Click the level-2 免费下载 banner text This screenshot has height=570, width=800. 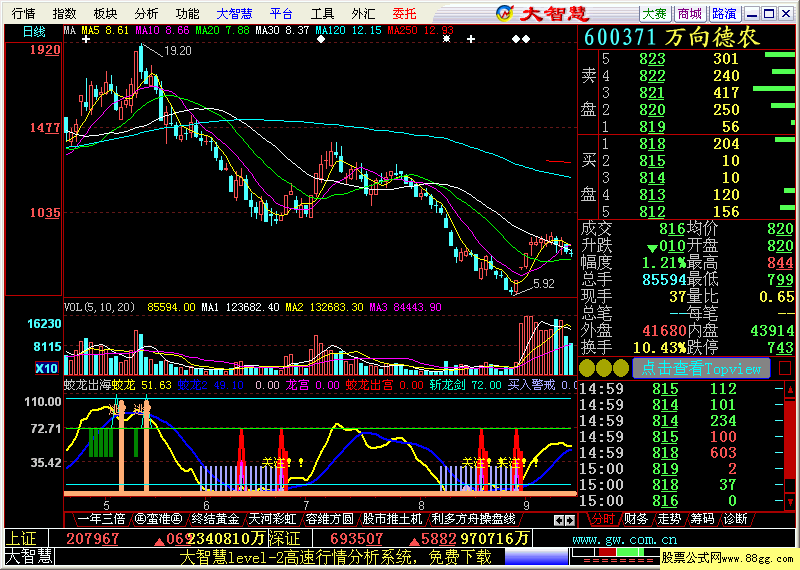point(336,557)
